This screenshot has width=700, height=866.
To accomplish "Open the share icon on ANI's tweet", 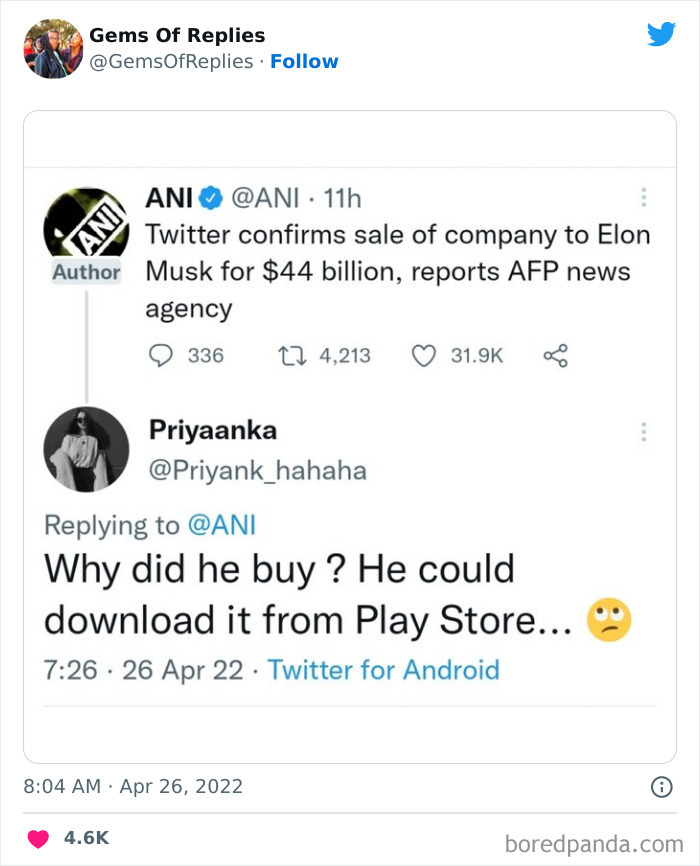I will click(556, 355).
